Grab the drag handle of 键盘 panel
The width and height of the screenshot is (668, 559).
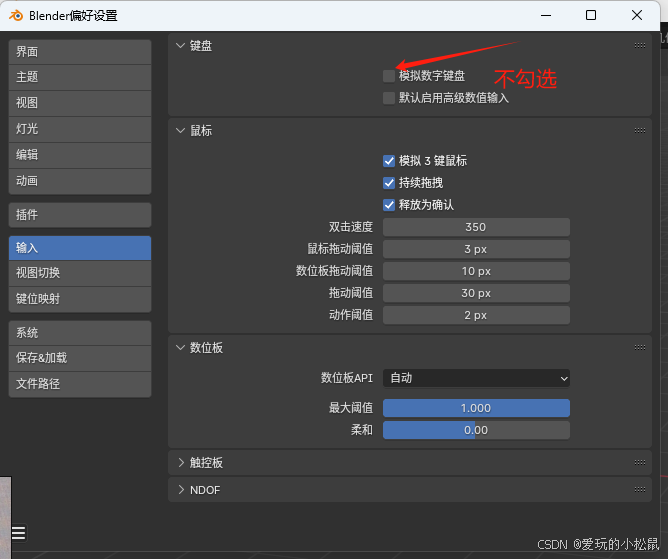tap(639, 46)
